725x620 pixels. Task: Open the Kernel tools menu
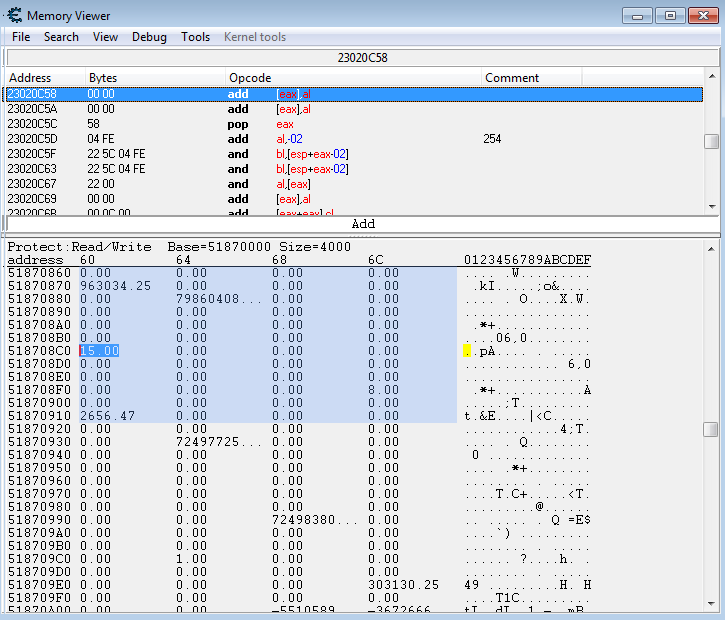pyautogui.click(x=254, y=37)
